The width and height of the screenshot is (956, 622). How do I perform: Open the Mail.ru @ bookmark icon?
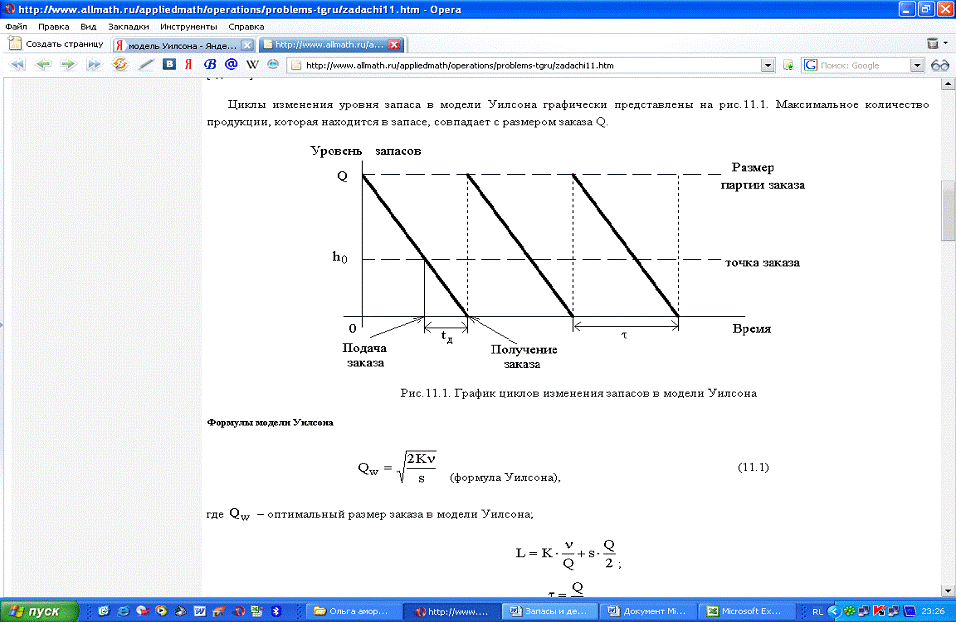[x=231, y=64]
